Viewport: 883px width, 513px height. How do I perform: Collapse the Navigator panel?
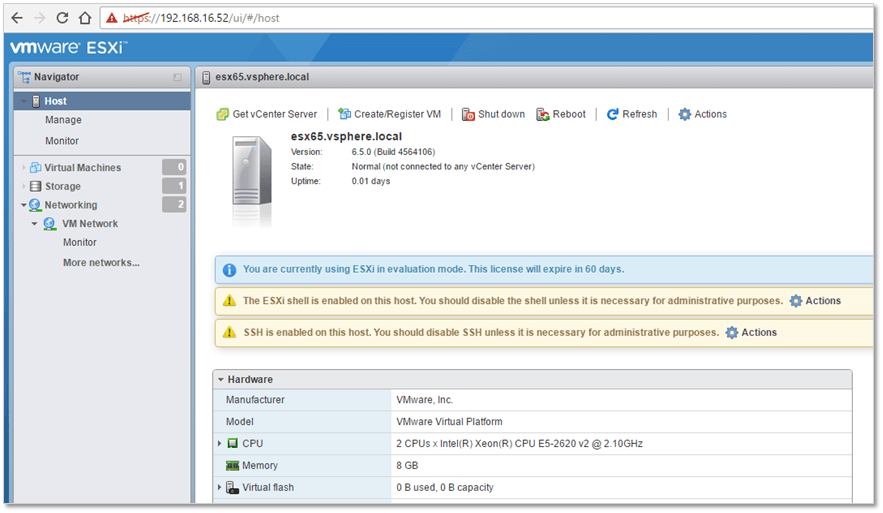pyautogui.click(x=177, y=77)
